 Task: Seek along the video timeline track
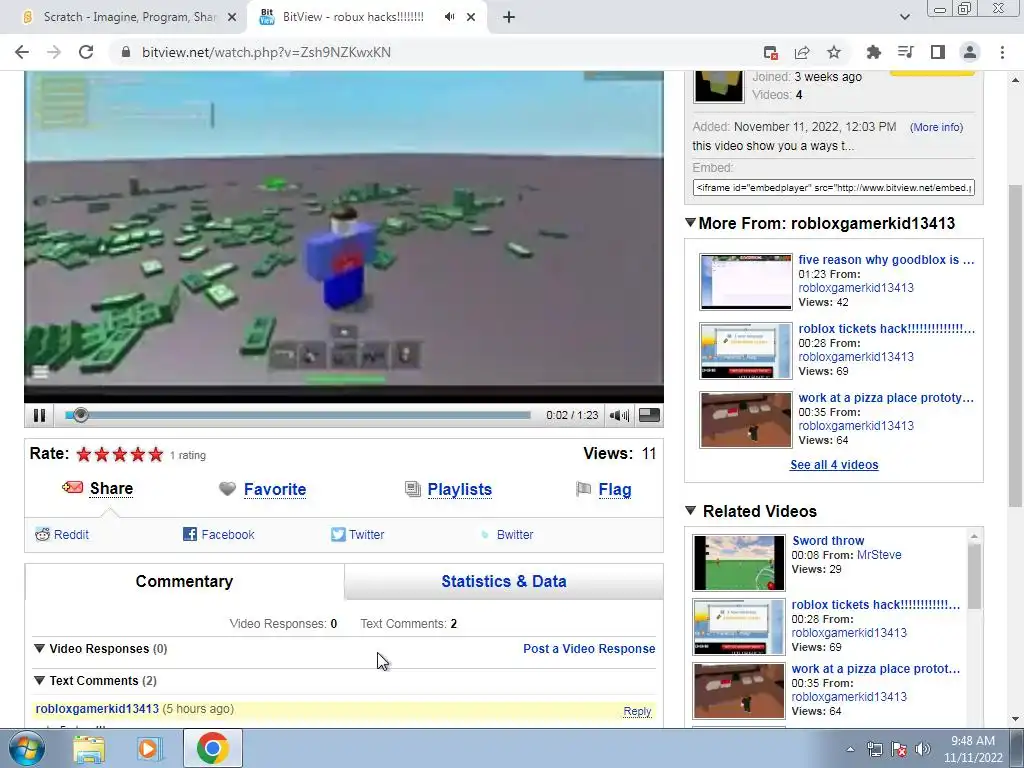pyautogui.click(x=298, y=415)
